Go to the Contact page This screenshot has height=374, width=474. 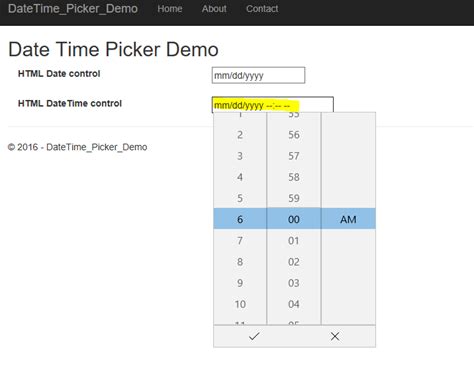pos(262,9)
